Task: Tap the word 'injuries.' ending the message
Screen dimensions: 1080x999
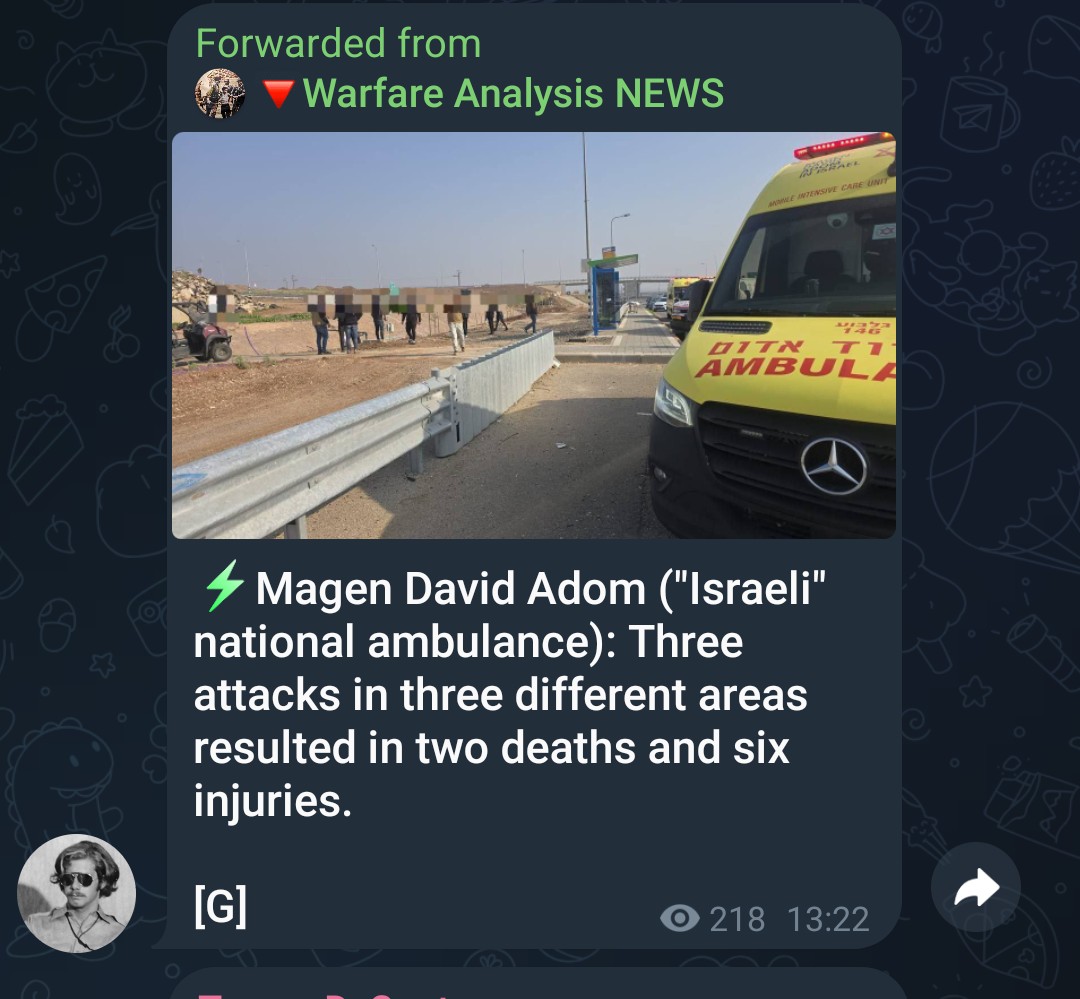Action: click(273, 801)
